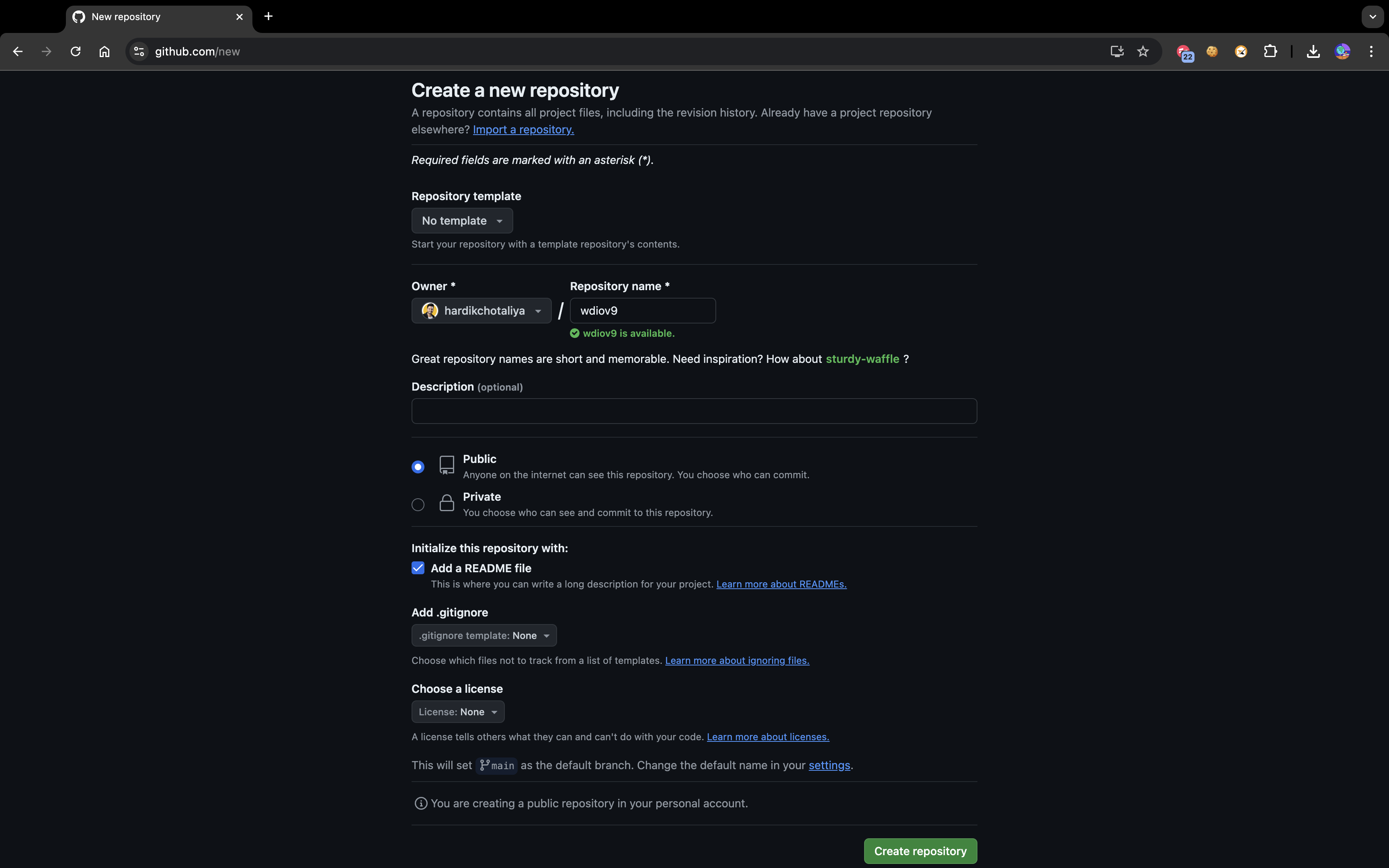The image size is (1389, 868).
Task: Toggle the Add a README file checkbox
Action: tap(418, 568)
